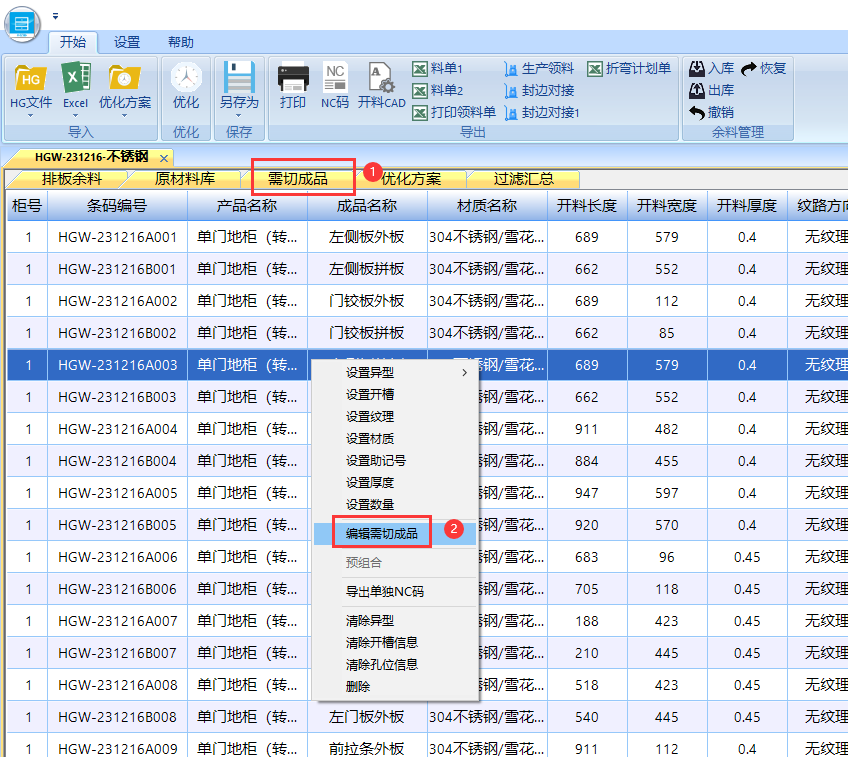Sort by 柜号 column header
848x757 pixels.
27,205
